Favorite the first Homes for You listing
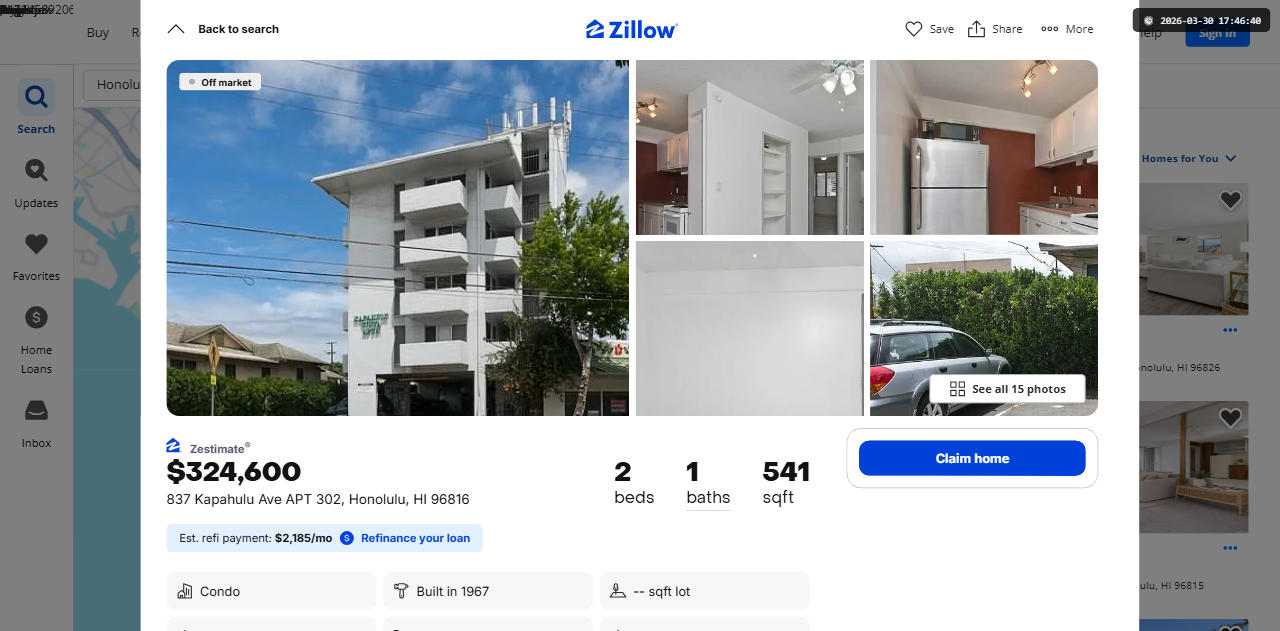 (1230, 200)
